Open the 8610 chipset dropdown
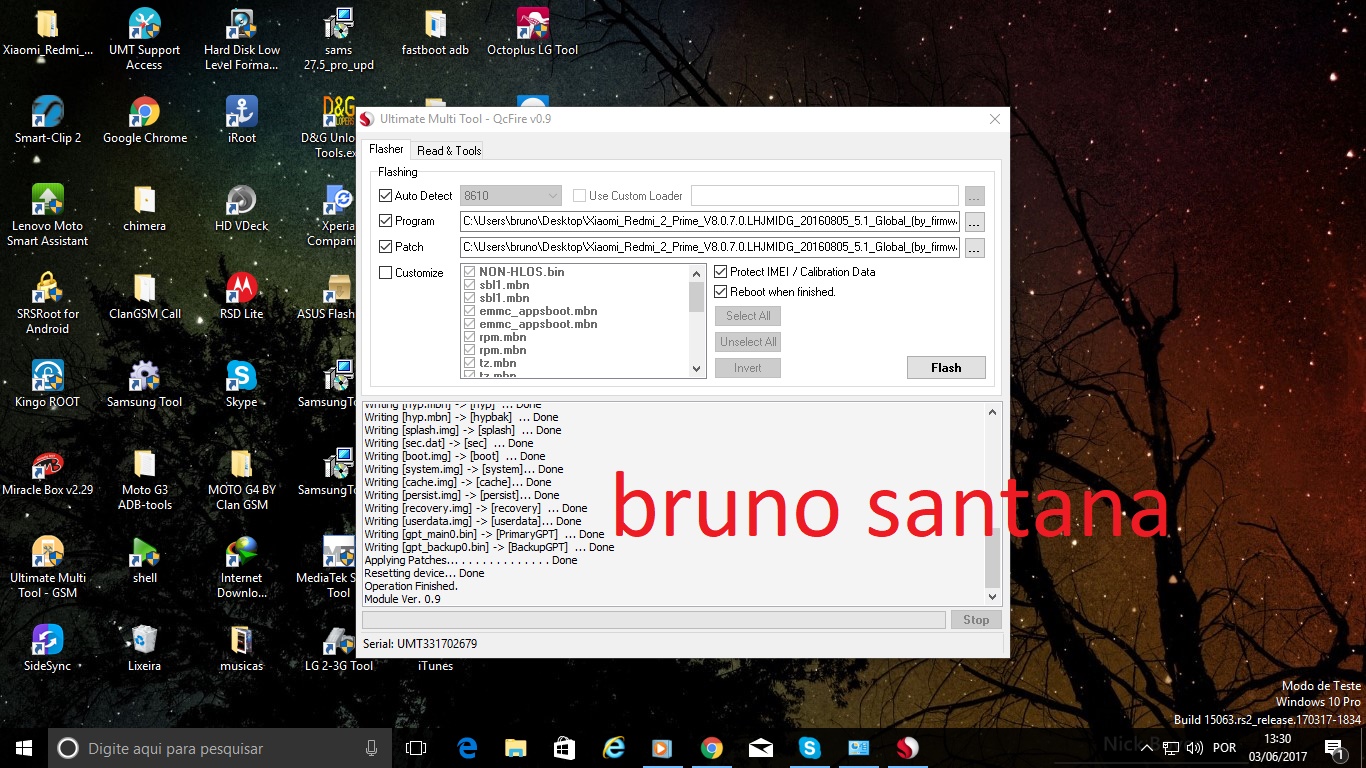Screen dimensions: 1366x768 coord(510,196)
